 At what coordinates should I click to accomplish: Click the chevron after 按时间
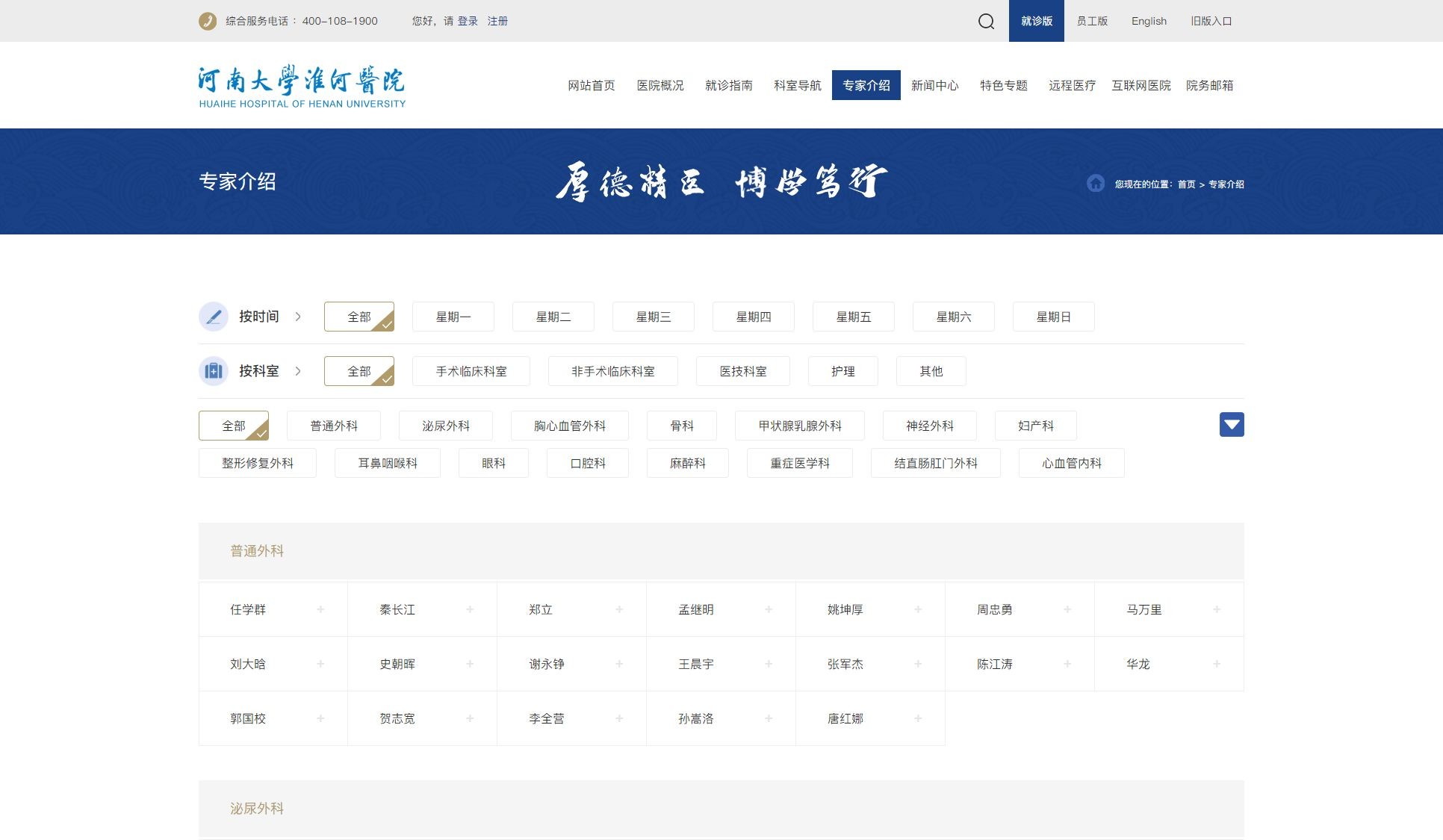(x=298, y=317)
